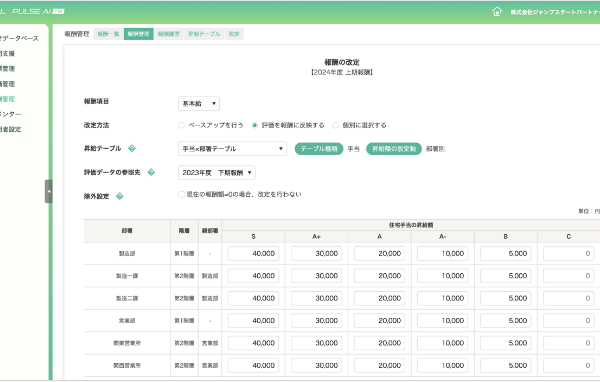This screenshot has height=382, width=600.
Task: Click the 営業部 department name cell
Action: [127, 320]
